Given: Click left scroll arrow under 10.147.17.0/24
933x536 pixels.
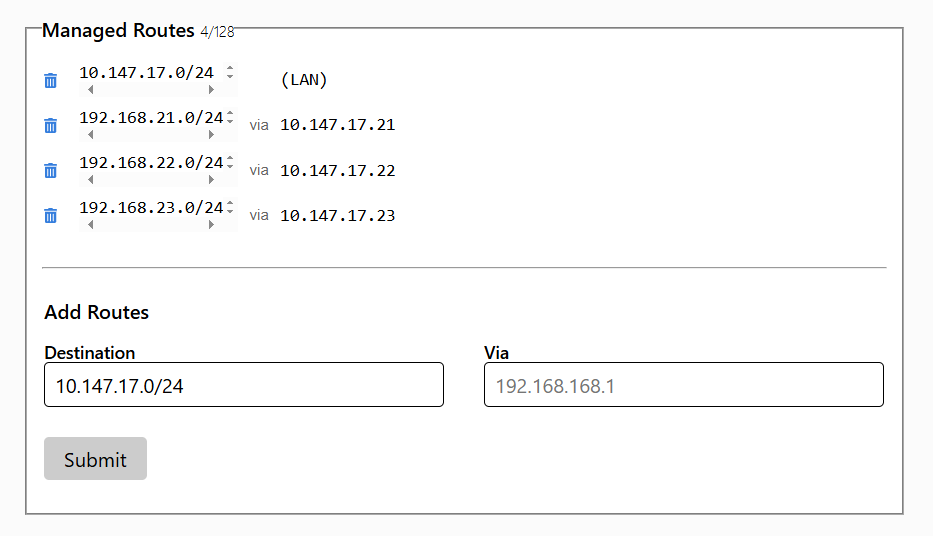Looking at the screenshot, I should pyautogui.click(x=90, y=90).
